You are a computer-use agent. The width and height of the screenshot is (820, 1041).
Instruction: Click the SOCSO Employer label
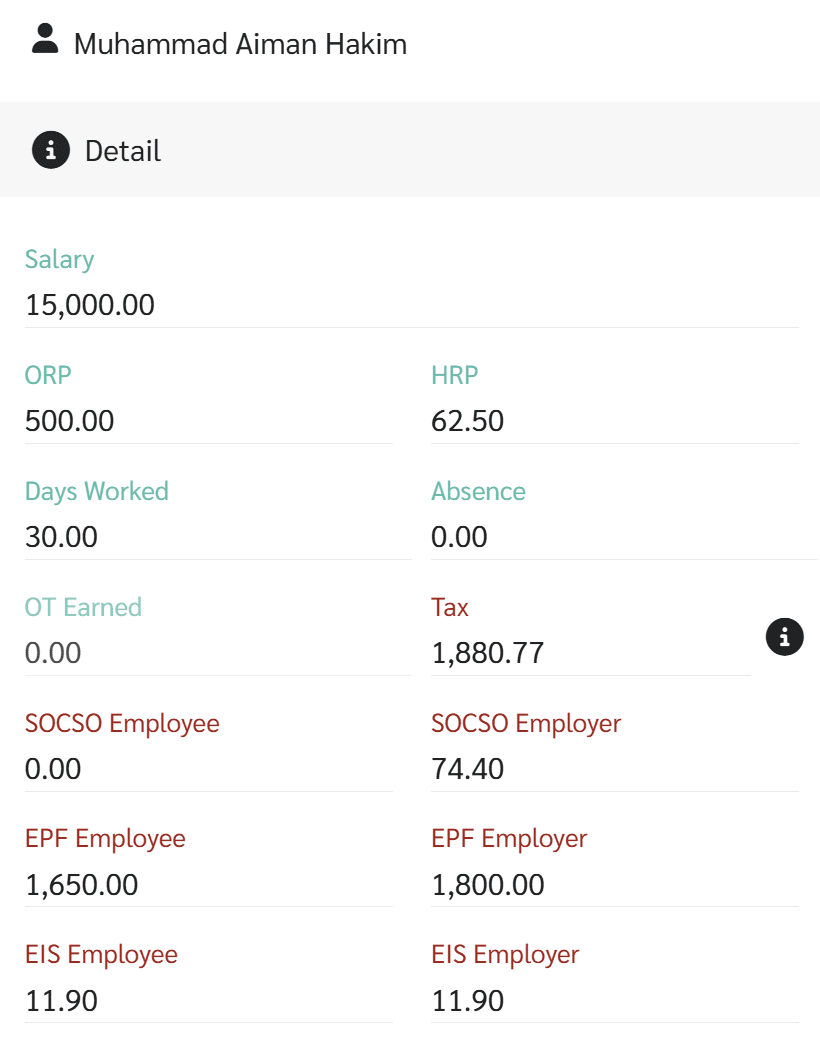527,724
